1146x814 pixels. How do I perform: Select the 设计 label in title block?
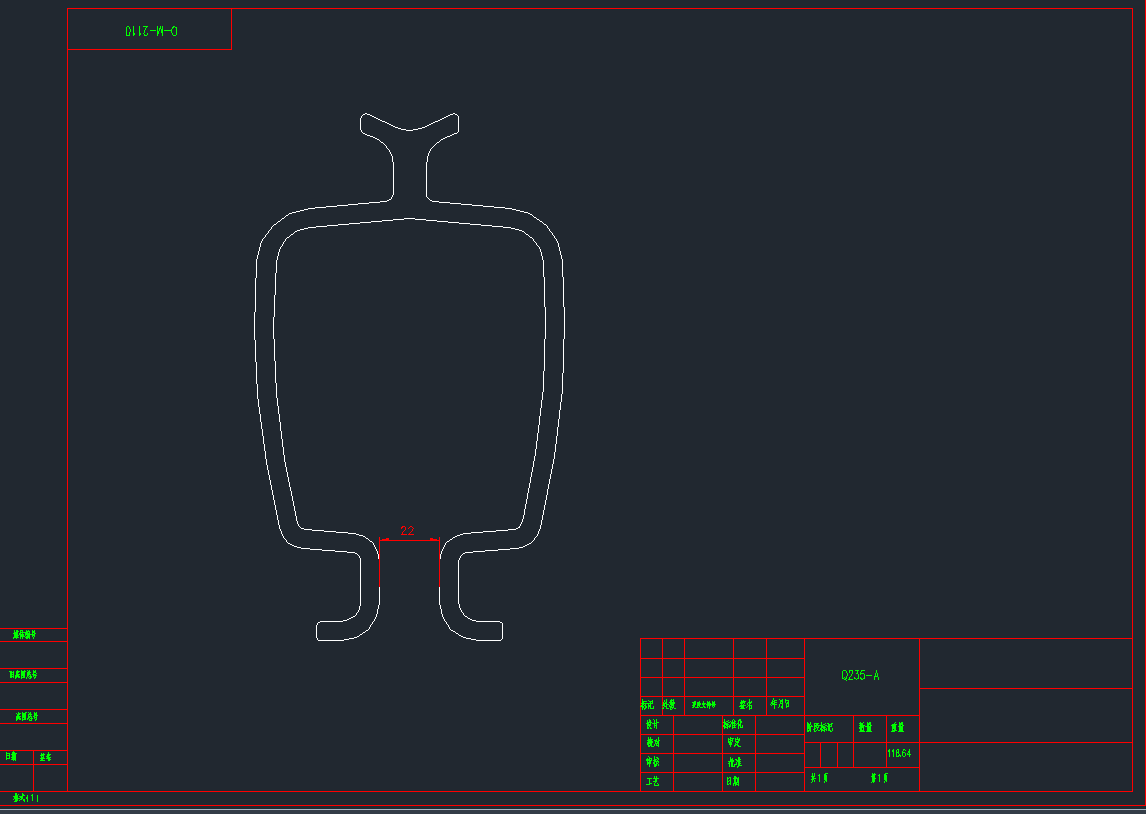[652, 724]
